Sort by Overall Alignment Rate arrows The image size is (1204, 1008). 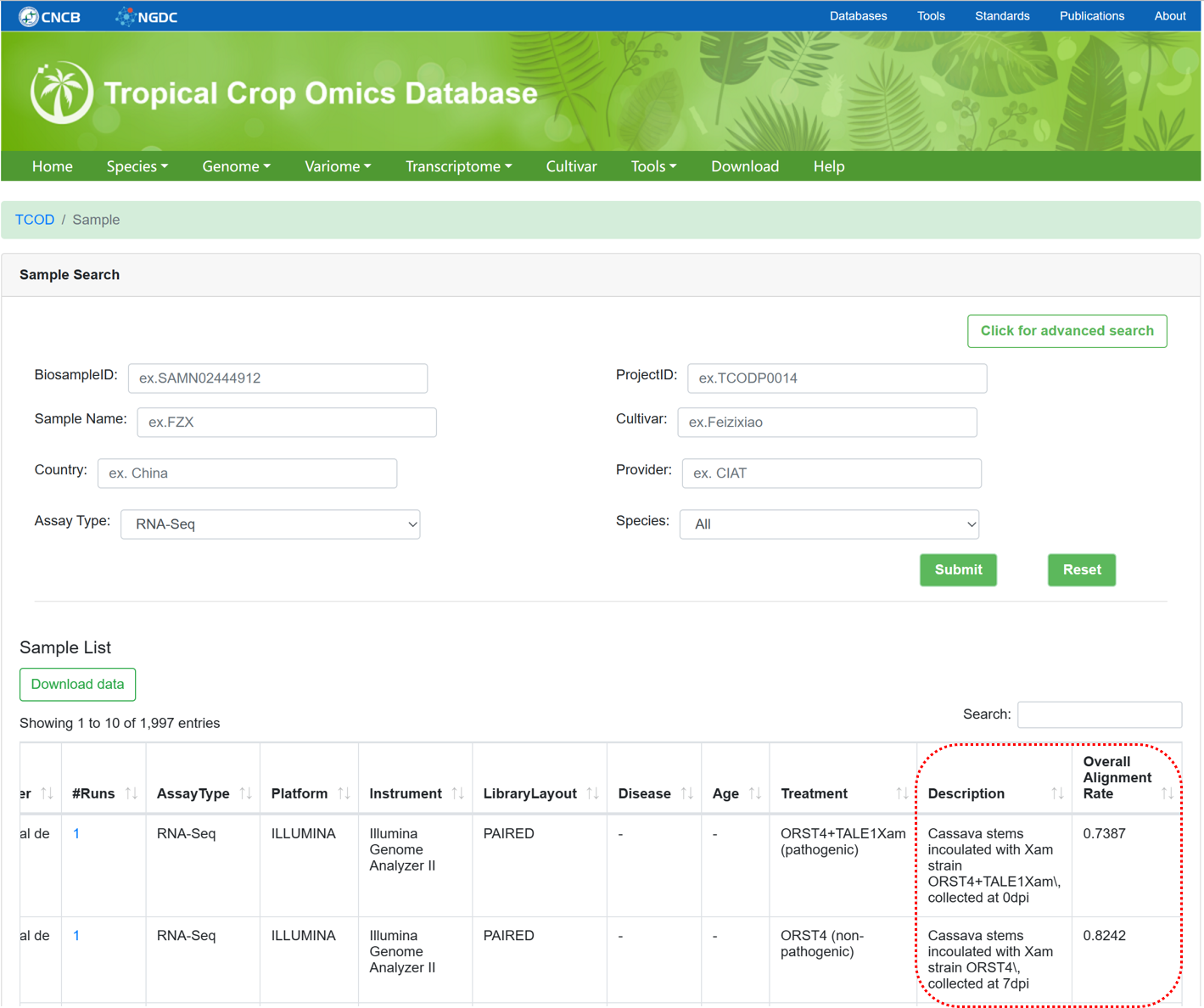pos(1168,793)
